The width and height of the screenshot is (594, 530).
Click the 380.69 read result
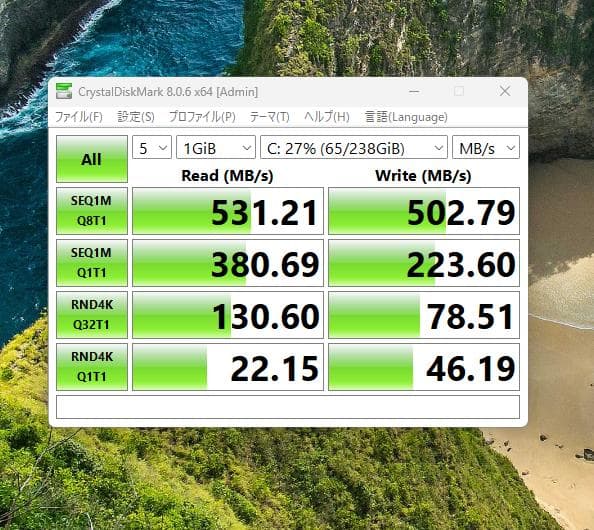coord(228,263)
